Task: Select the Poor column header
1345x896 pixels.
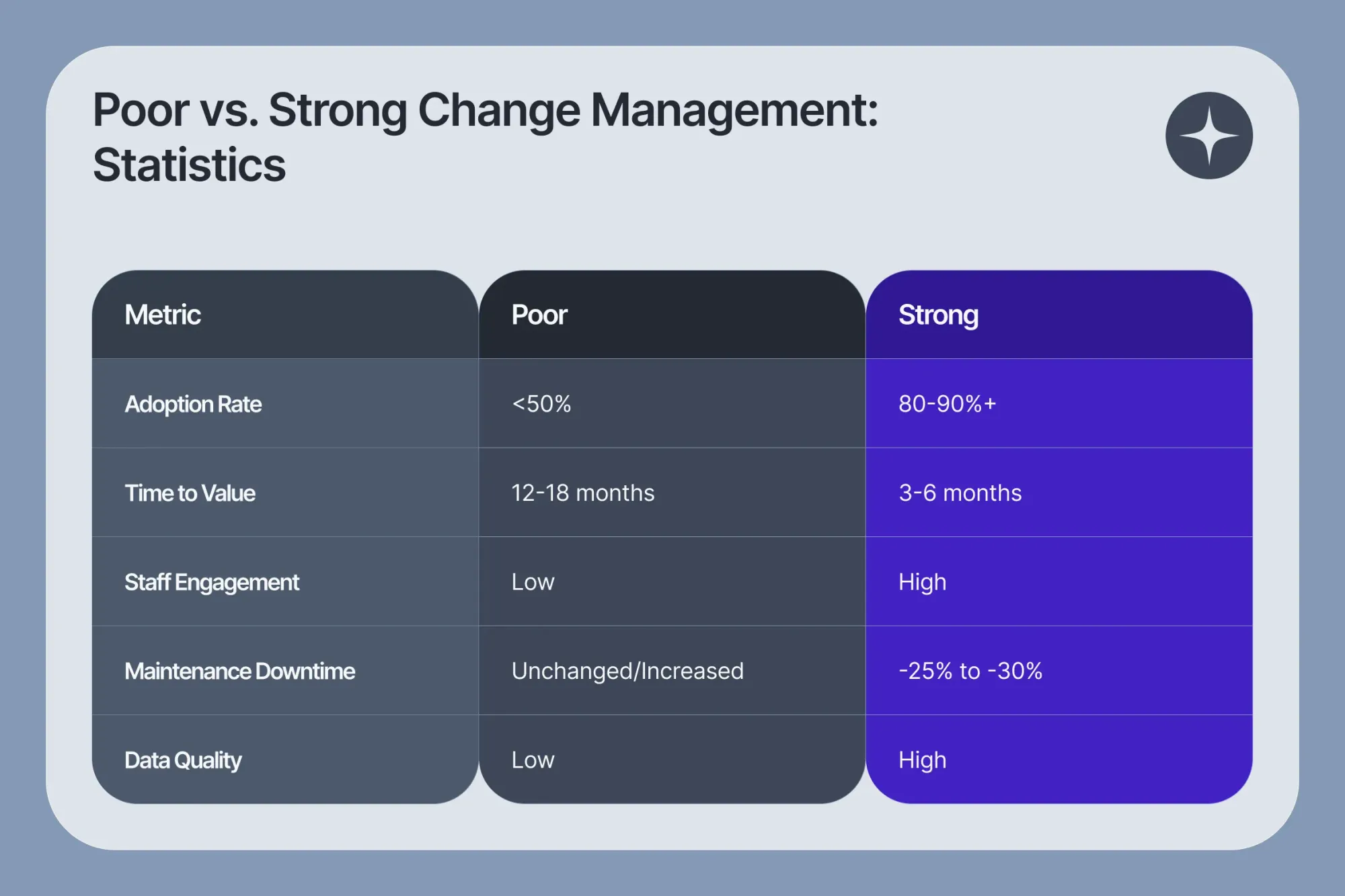Action: 539,315
